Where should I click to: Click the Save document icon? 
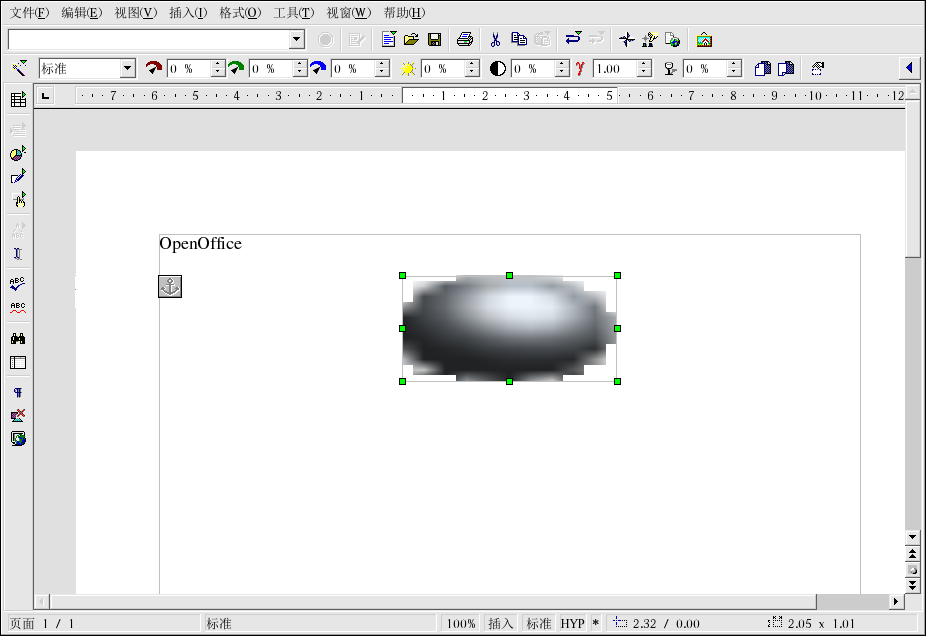(435, 40)
